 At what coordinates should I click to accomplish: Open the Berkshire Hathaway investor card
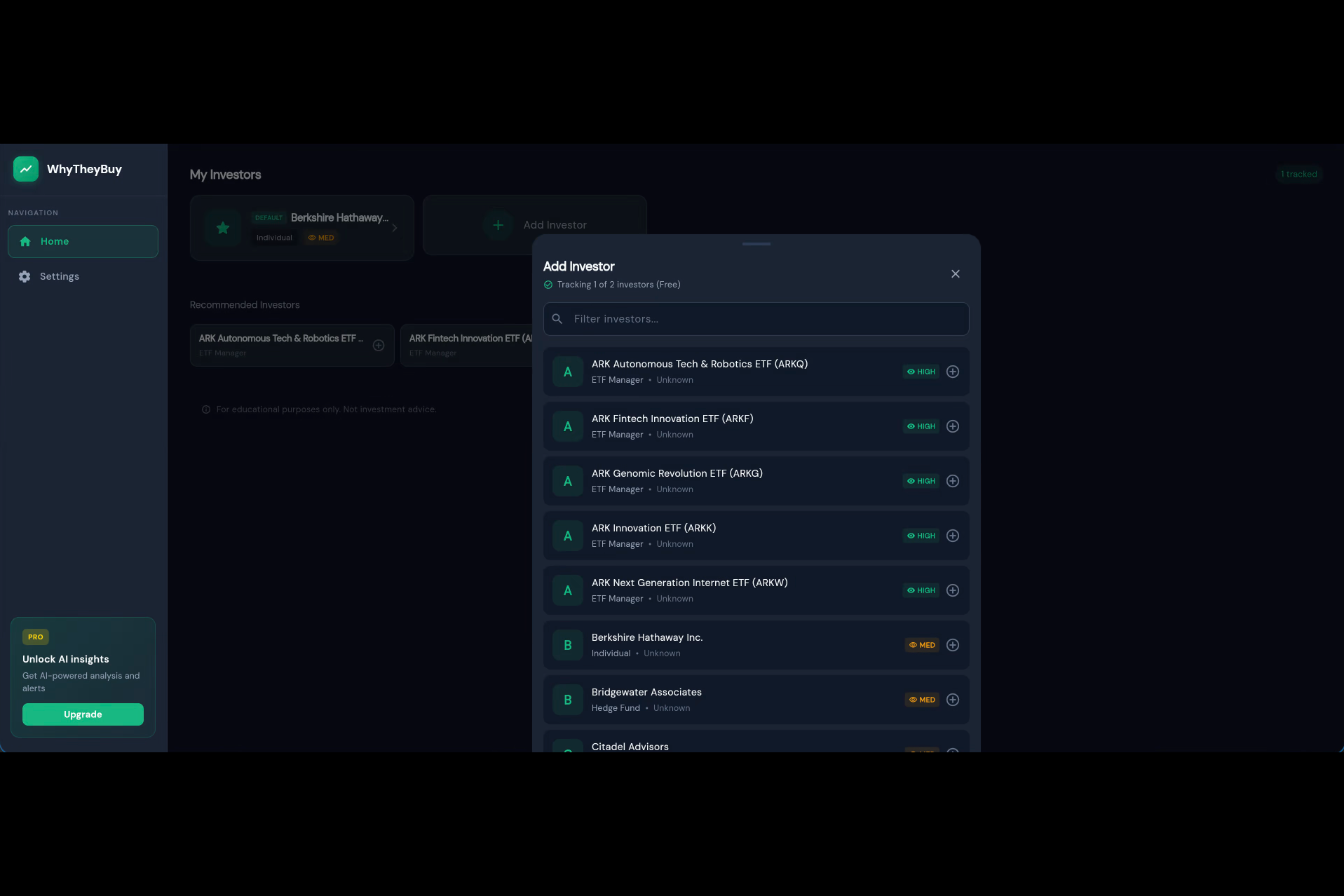click(301, 228)
